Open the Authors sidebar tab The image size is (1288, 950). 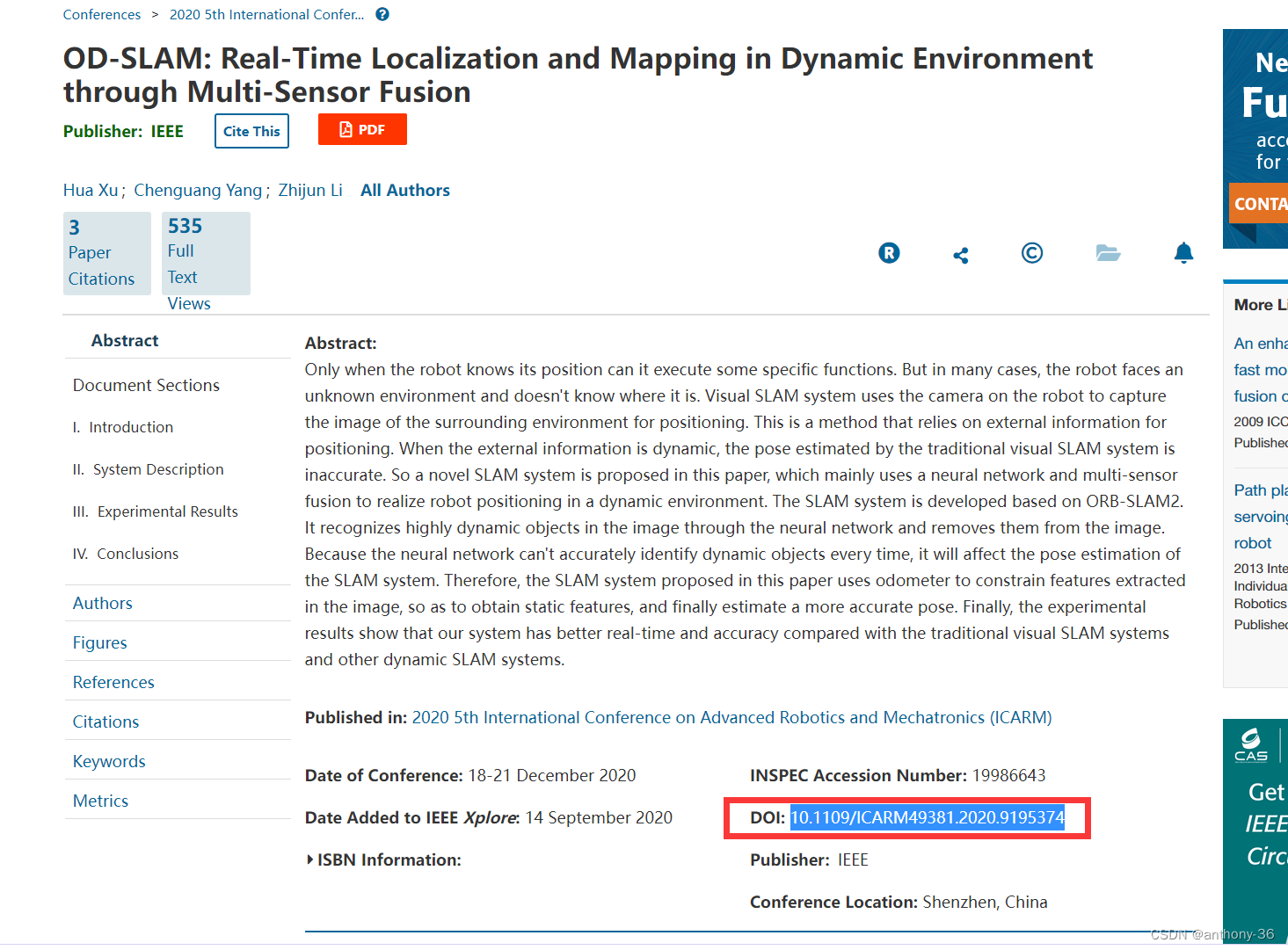(x=103, y=603)
